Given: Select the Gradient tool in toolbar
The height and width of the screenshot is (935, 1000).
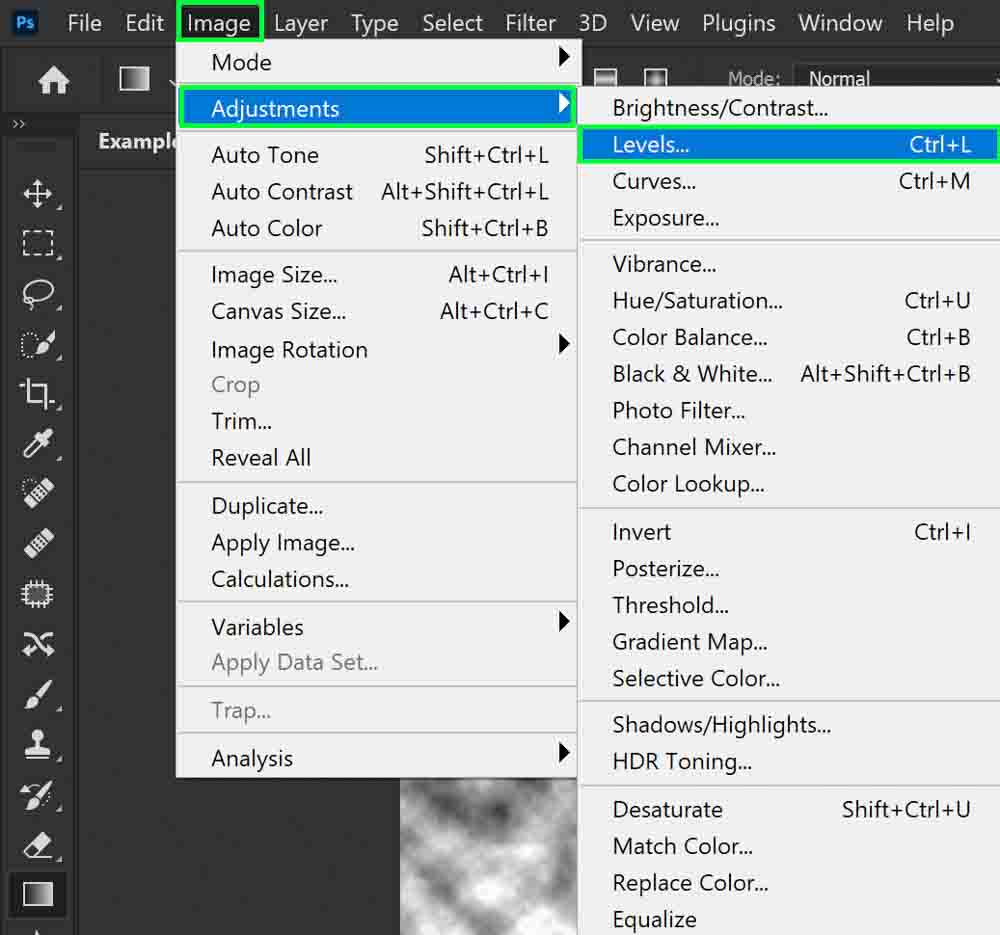Looking at the screenshot, I should pos(38,894).
